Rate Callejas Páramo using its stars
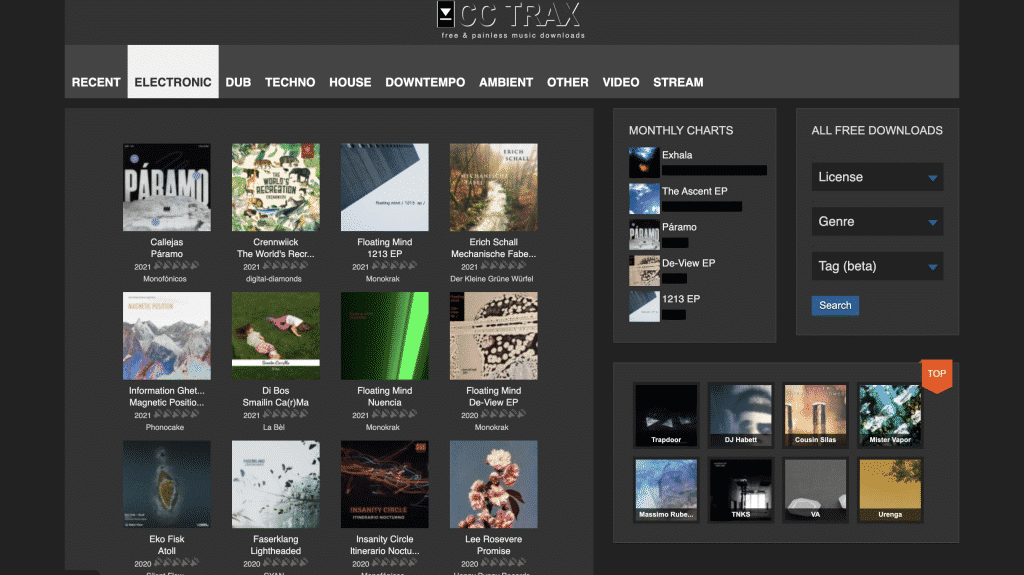This screenshot has height=575, width=1024. coord(176,266)
